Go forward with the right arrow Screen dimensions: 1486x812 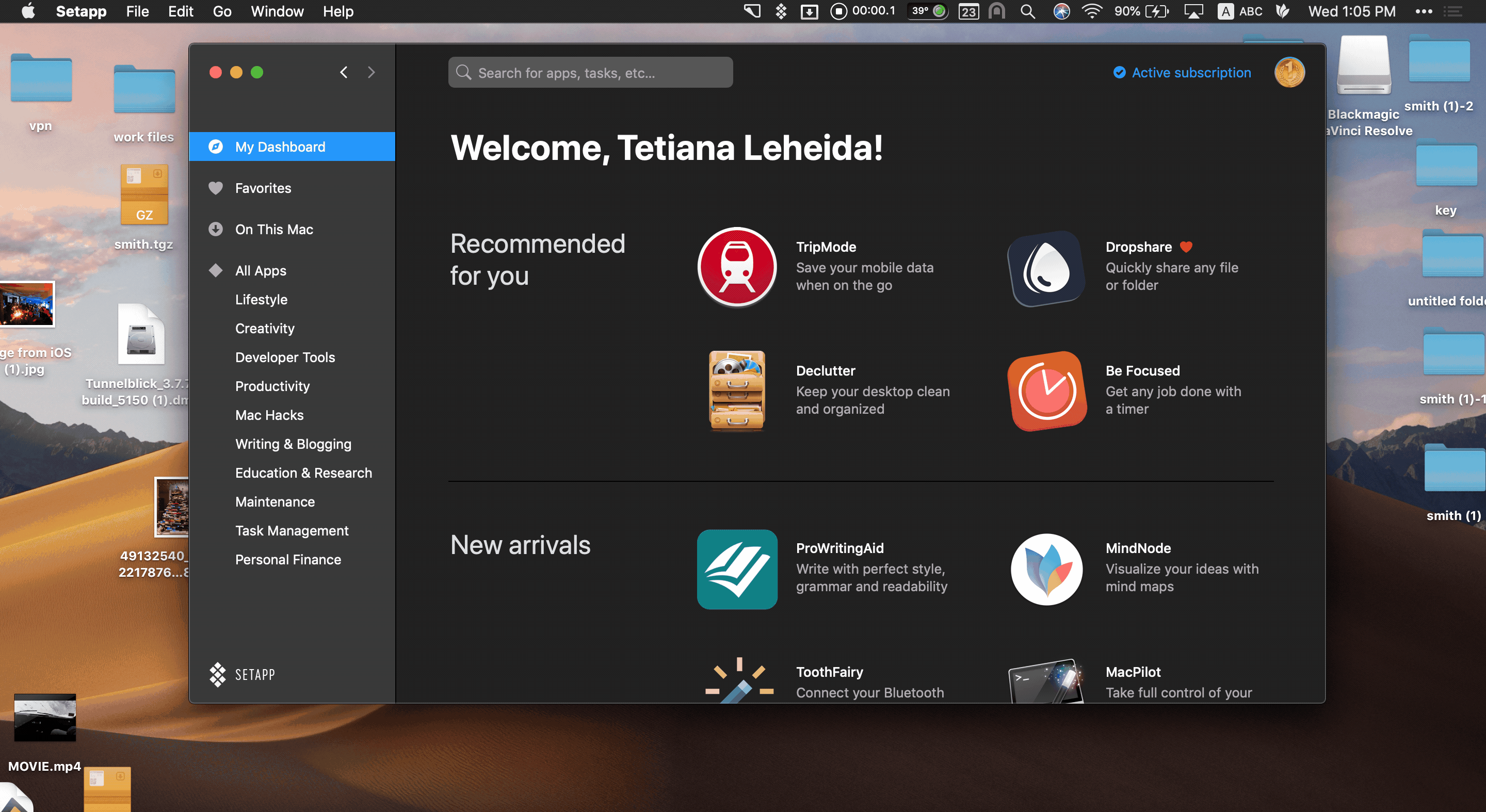point(371,72)
